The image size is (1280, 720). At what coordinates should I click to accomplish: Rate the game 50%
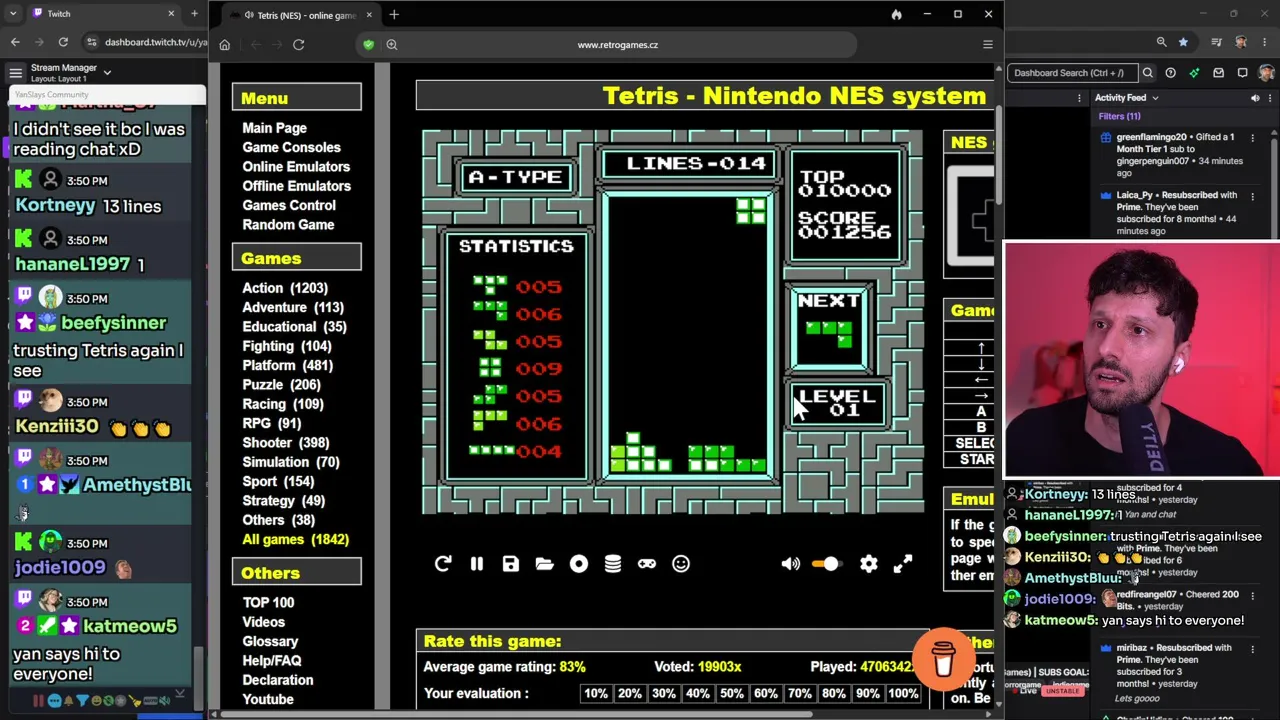(x=732, y=694)
